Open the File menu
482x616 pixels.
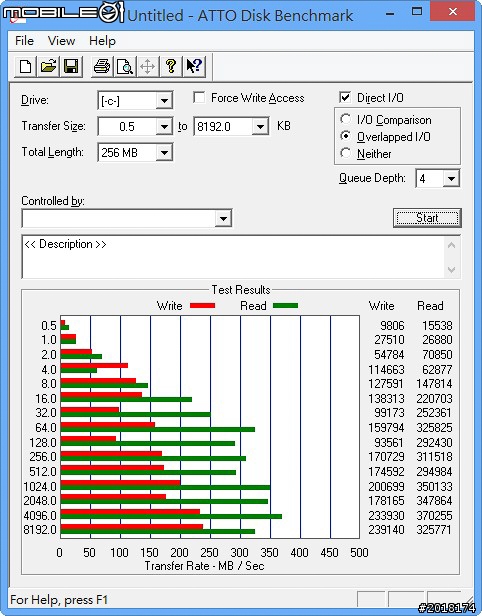click(x=24, y=40)
